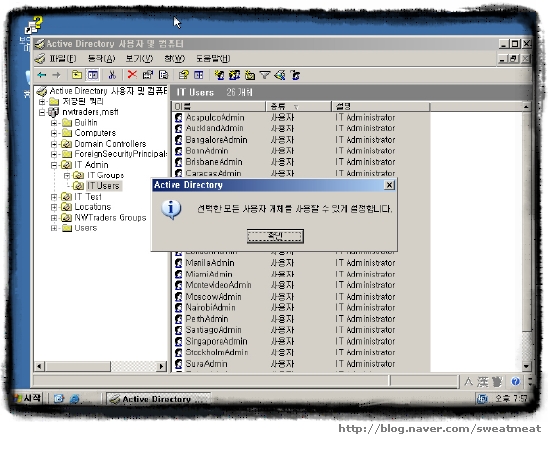The width and height of the screenshot is (548, 450).
Task: Select the ManilaAdmin user row
Action: coord(301,263)
